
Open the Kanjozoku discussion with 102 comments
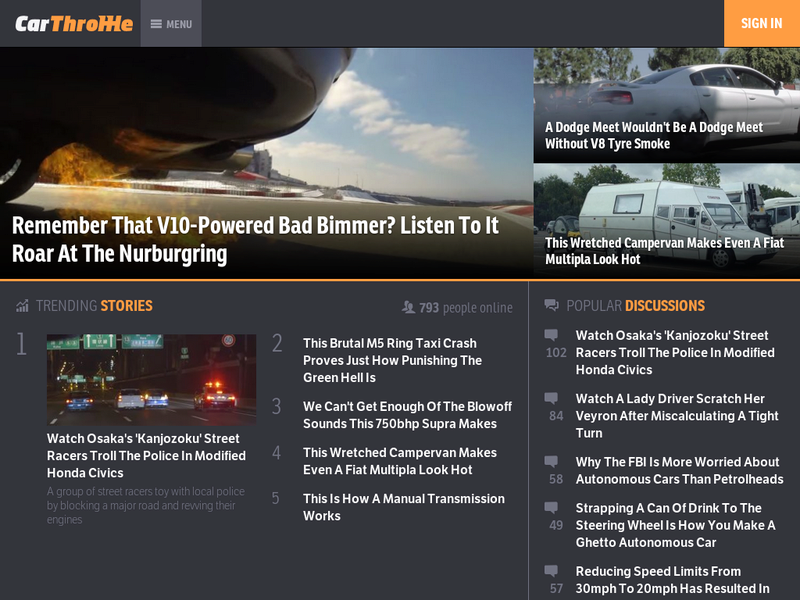[675, 353]
